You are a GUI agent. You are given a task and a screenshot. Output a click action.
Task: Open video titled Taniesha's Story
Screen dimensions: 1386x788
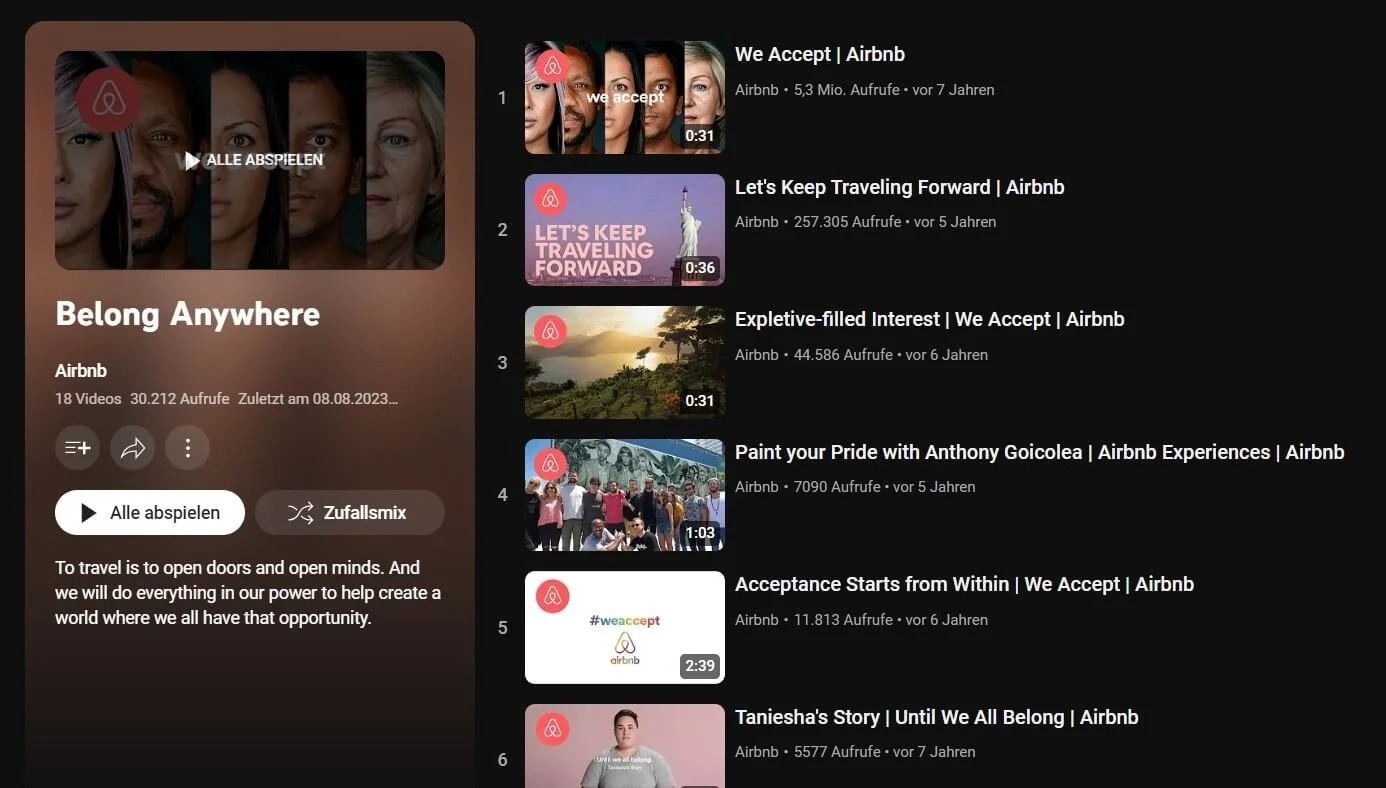point(937,717)
